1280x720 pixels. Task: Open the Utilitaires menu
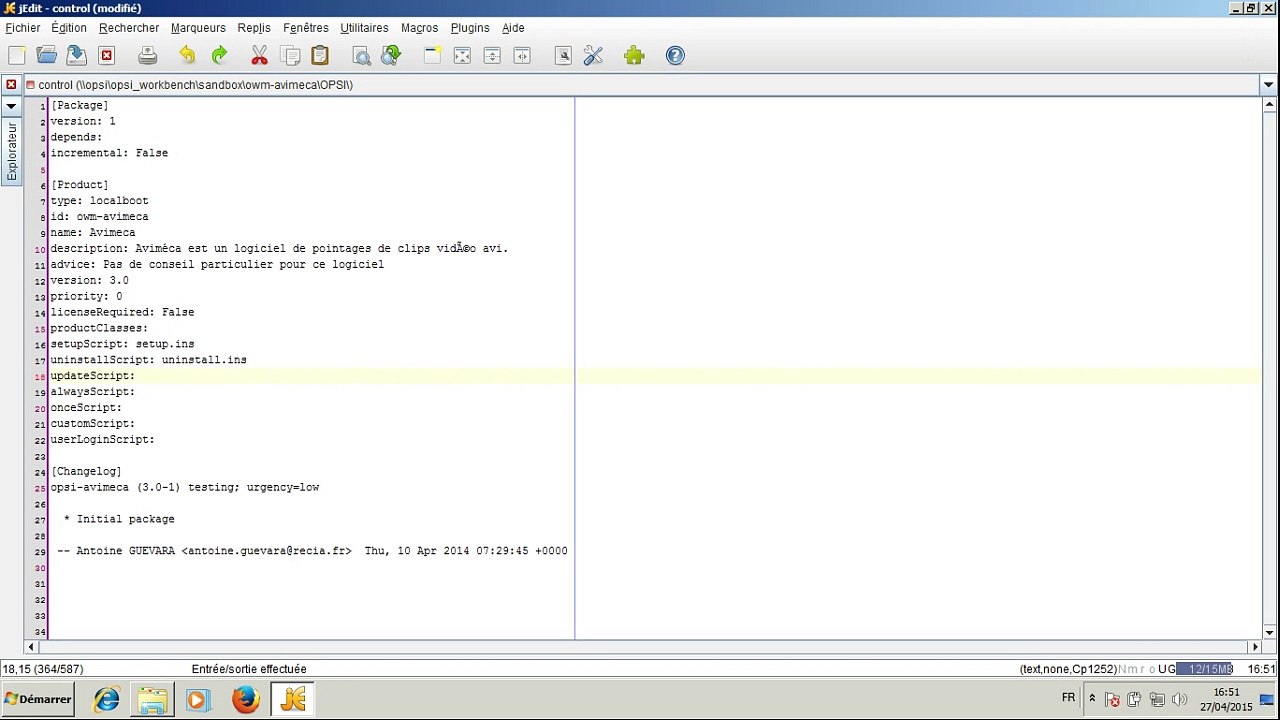[x=364, y=28]
